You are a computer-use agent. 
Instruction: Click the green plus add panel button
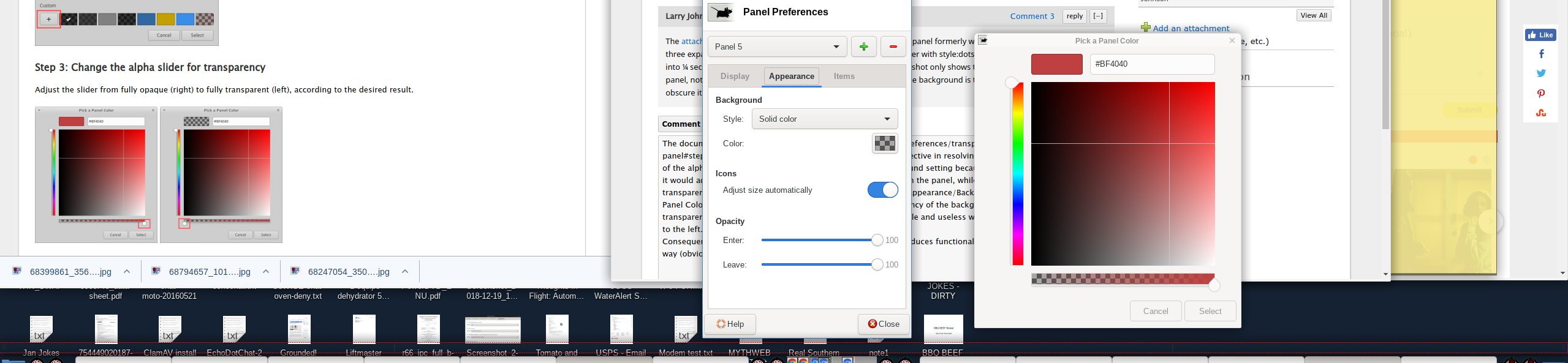click(x=863, y=47)
